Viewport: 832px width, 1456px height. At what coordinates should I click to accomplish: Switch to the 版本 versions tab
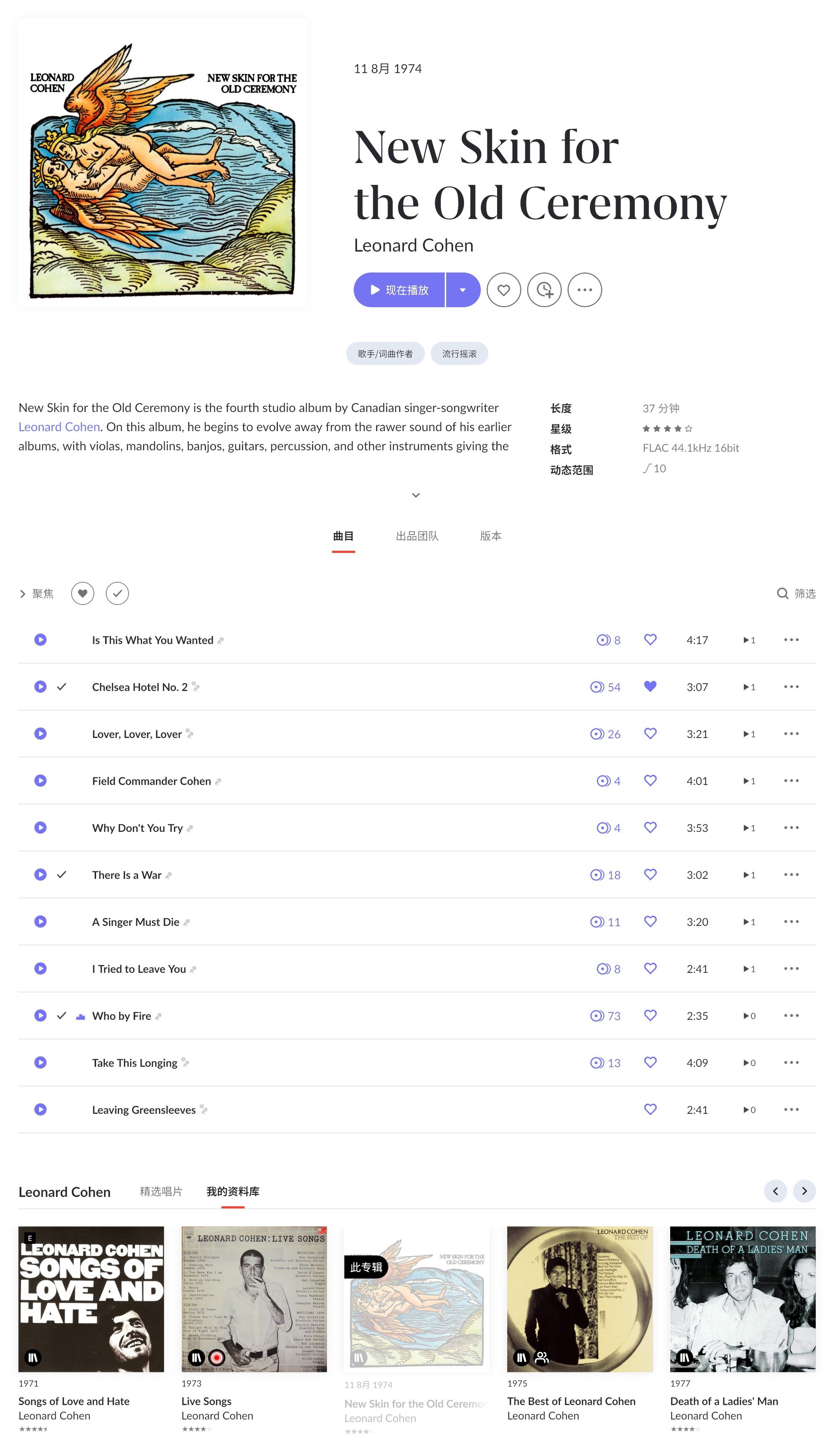491,536
